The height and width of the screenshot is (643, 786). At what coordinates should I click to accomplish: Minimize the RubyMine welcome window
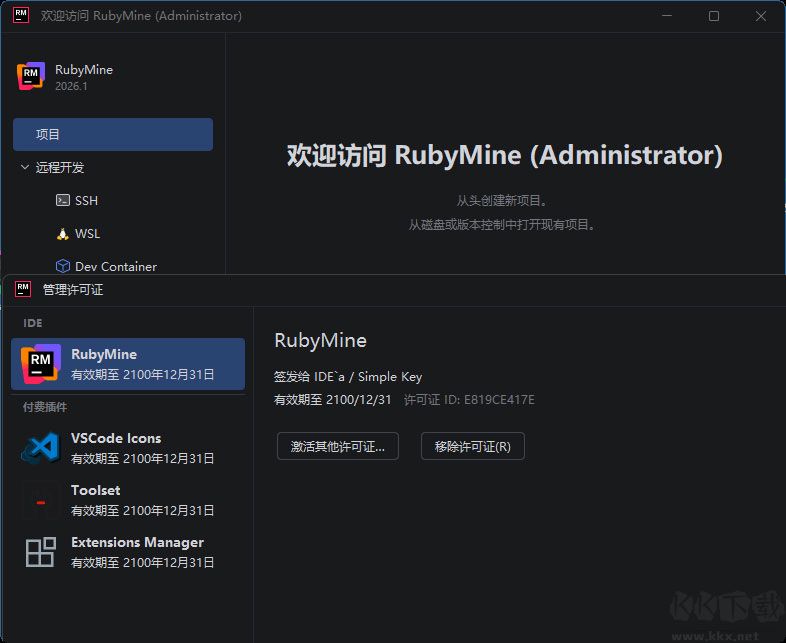(x=667, y=16)
